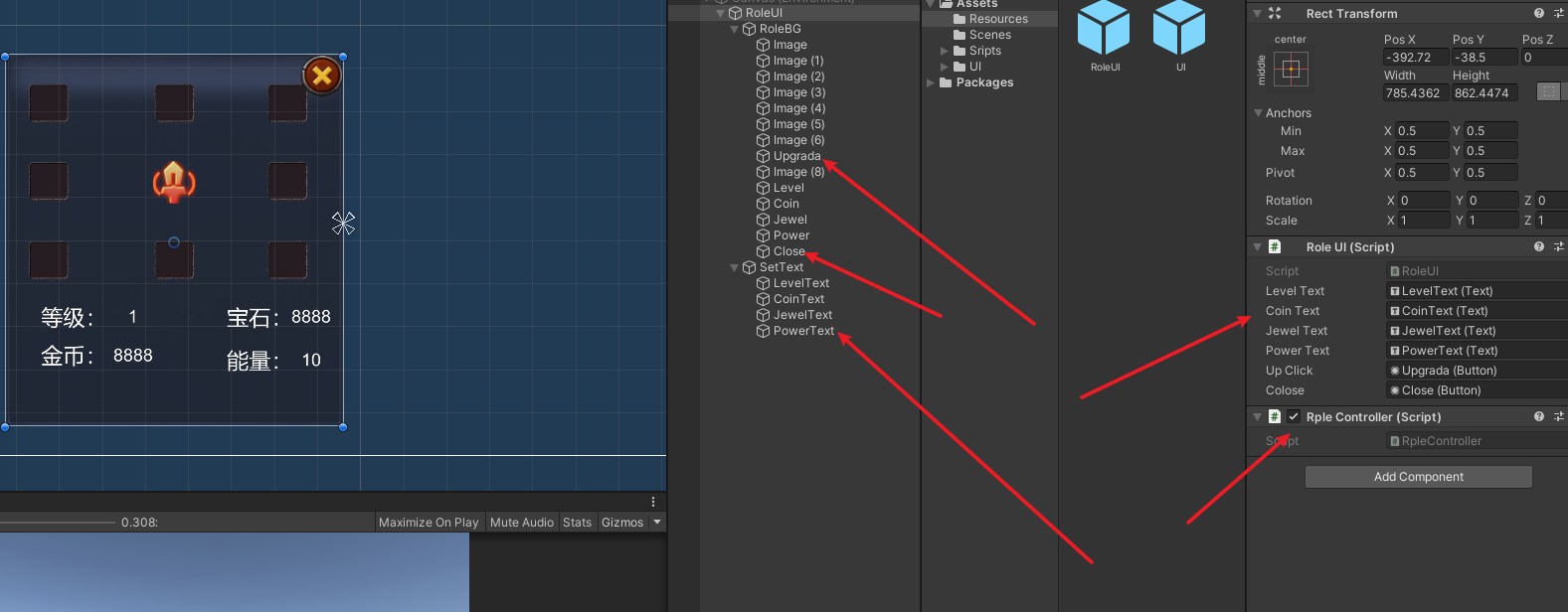Expand the UI folder in Project
The image size is (1568, 612).
[x=944, y=67]
